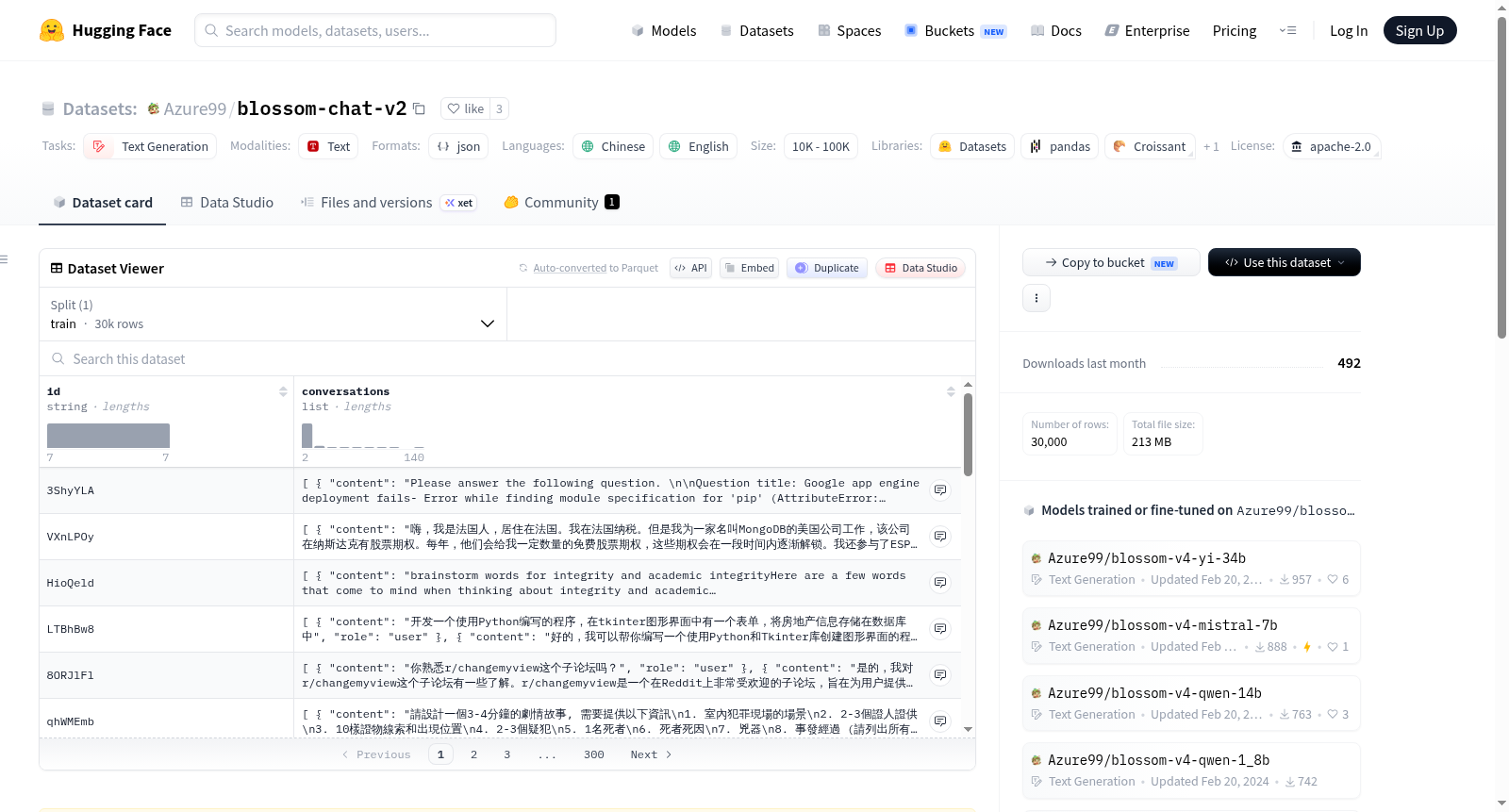Jump to page 300 of rows
Screen dimensions: 1509x812
593,754
